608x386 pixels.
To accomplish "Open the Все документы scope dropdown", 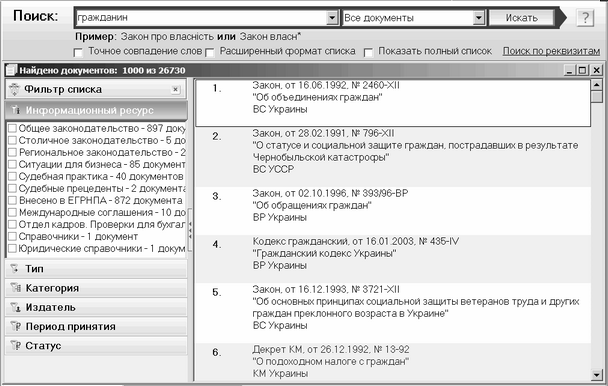I will (479, 18).
